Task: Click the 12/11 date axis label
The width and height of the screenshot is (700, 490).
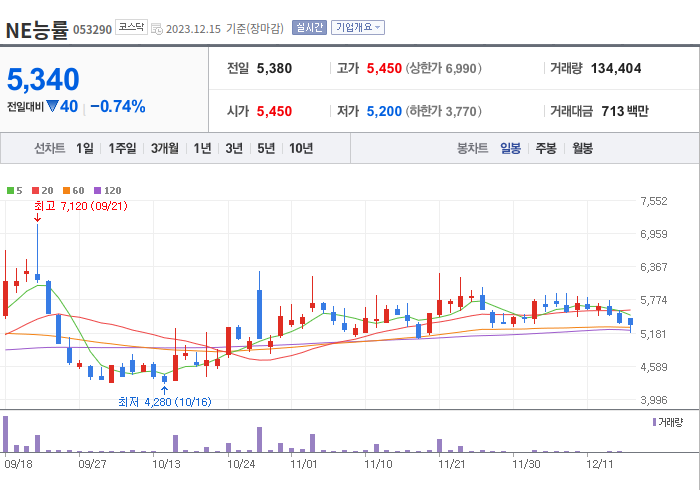Action: pos(600,464)
